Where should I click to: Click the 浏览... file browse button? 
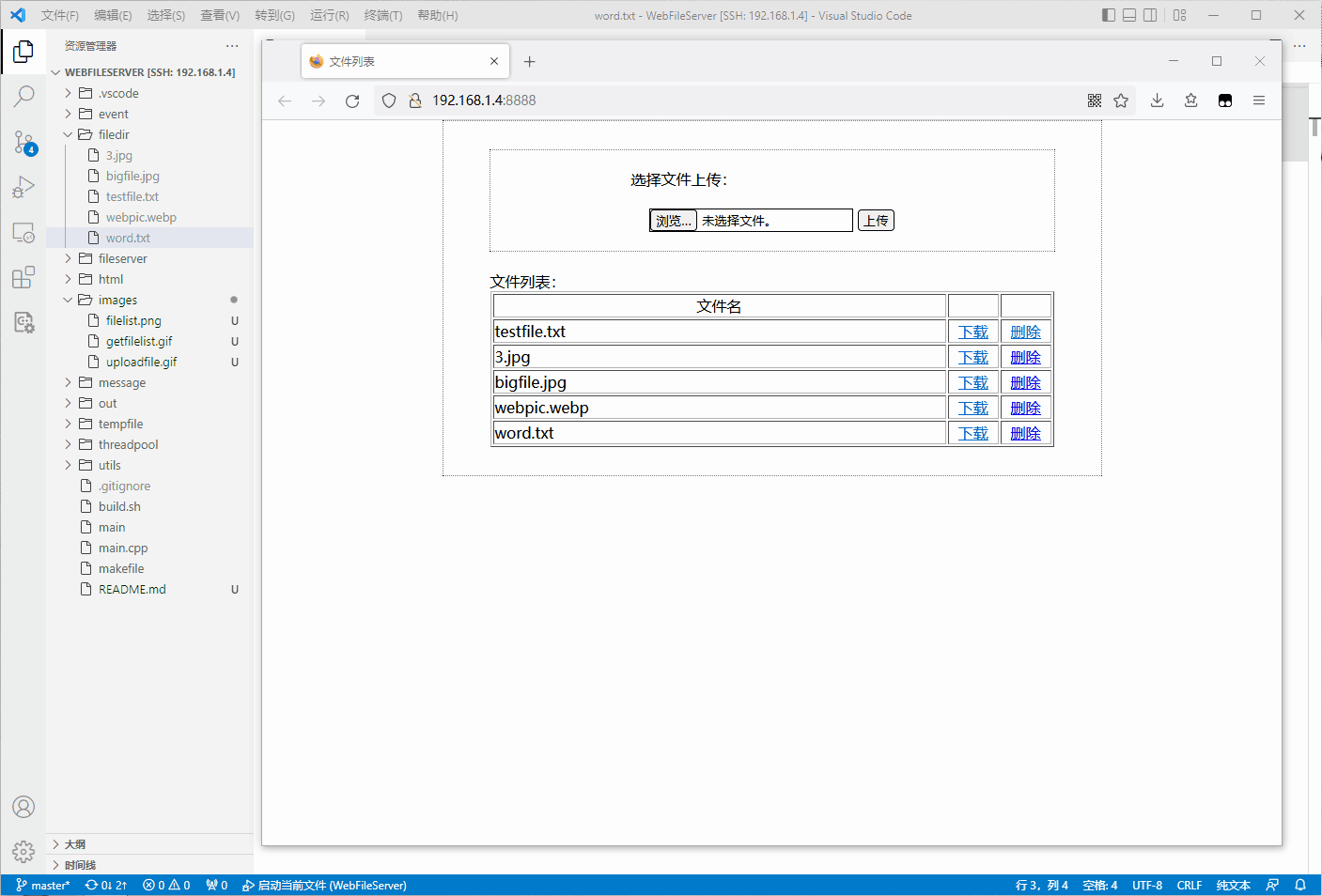673,221
